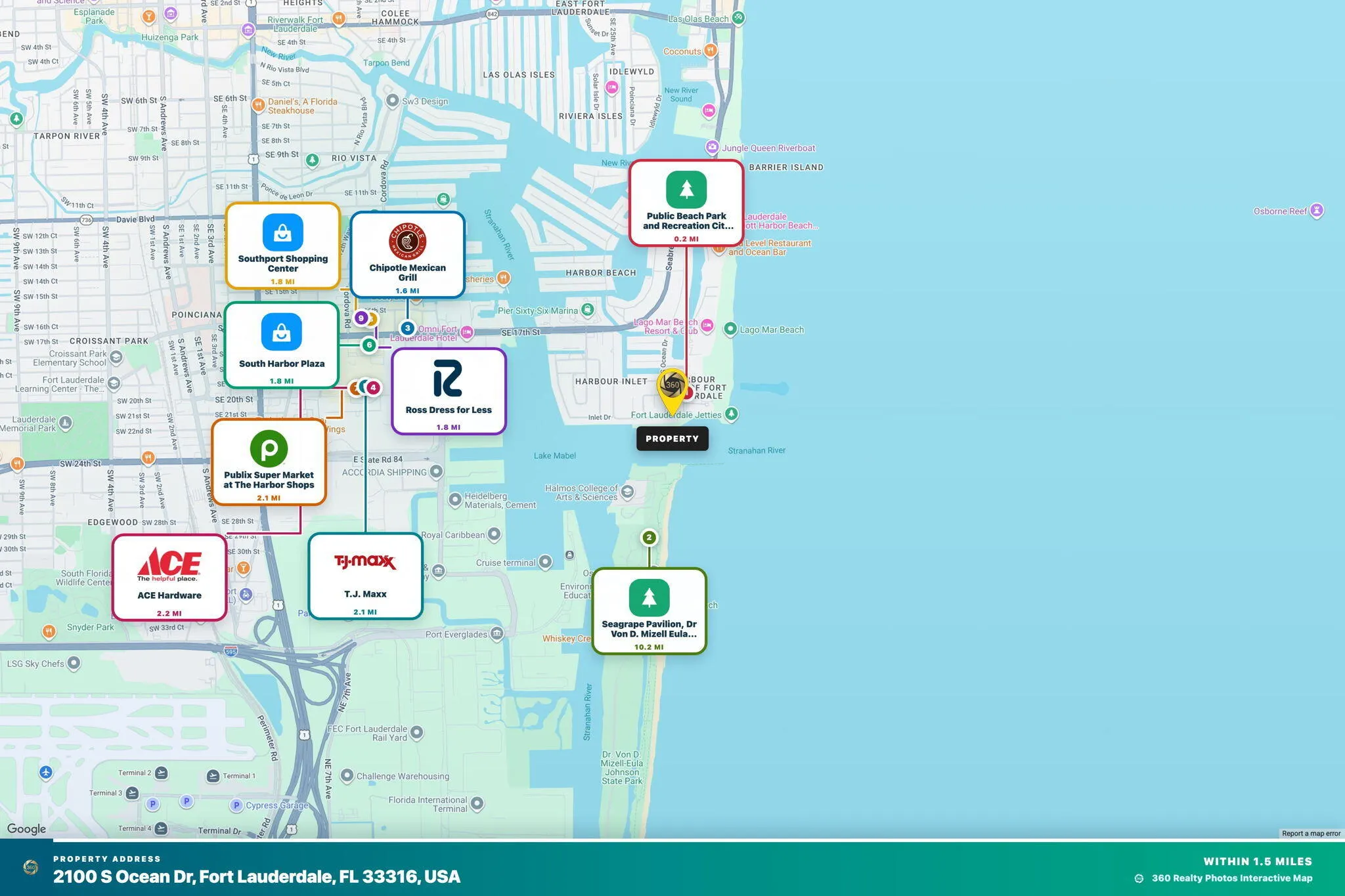Click the Halmos College marker icon
1345x896 pixels.
click(627, 492)
